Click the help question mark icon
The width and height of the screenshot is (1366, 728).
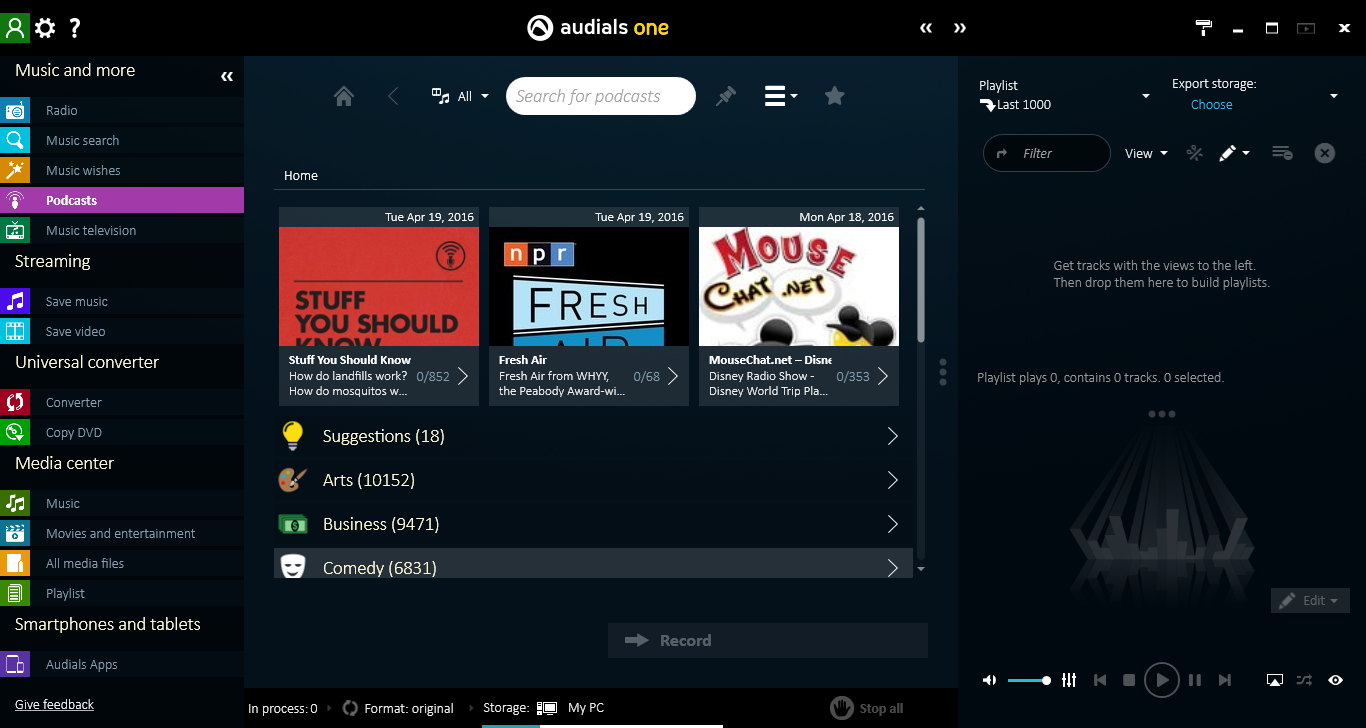point(74,28)
